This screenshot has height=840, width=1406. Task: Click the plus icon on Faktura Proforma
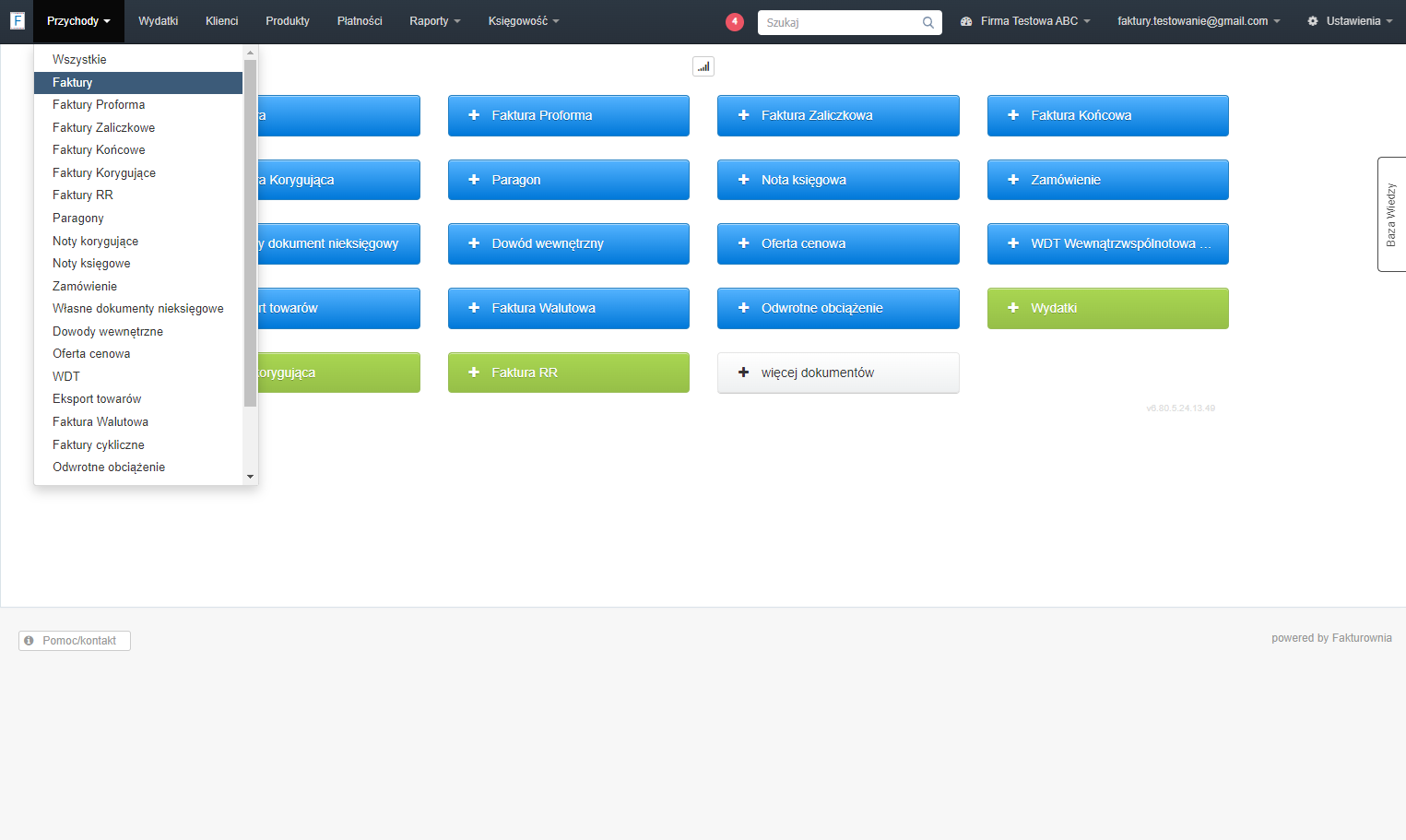(474, 115)
